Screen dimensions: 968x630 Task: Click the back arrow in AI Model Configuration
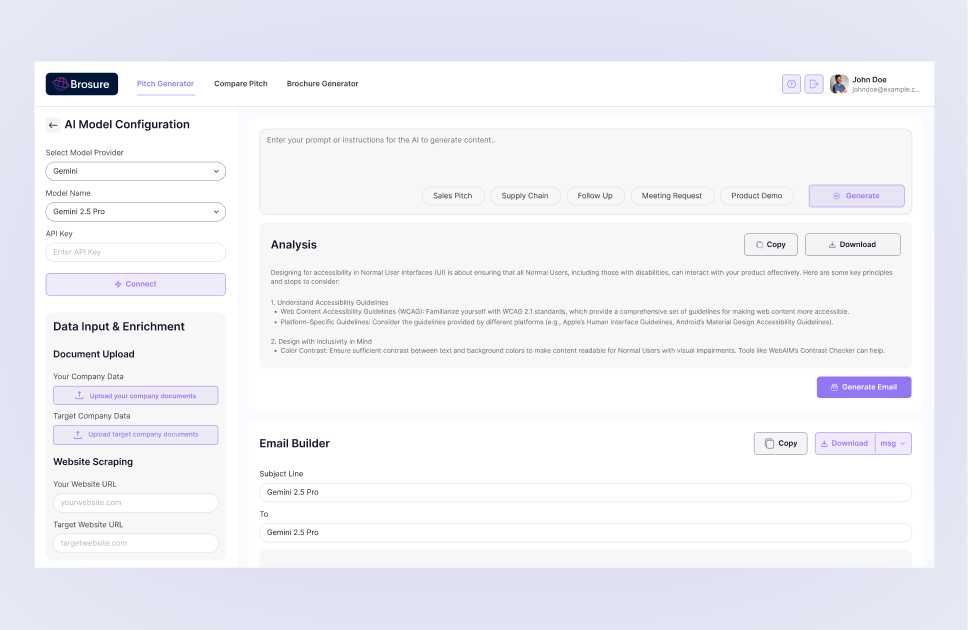tap(52, 124)
